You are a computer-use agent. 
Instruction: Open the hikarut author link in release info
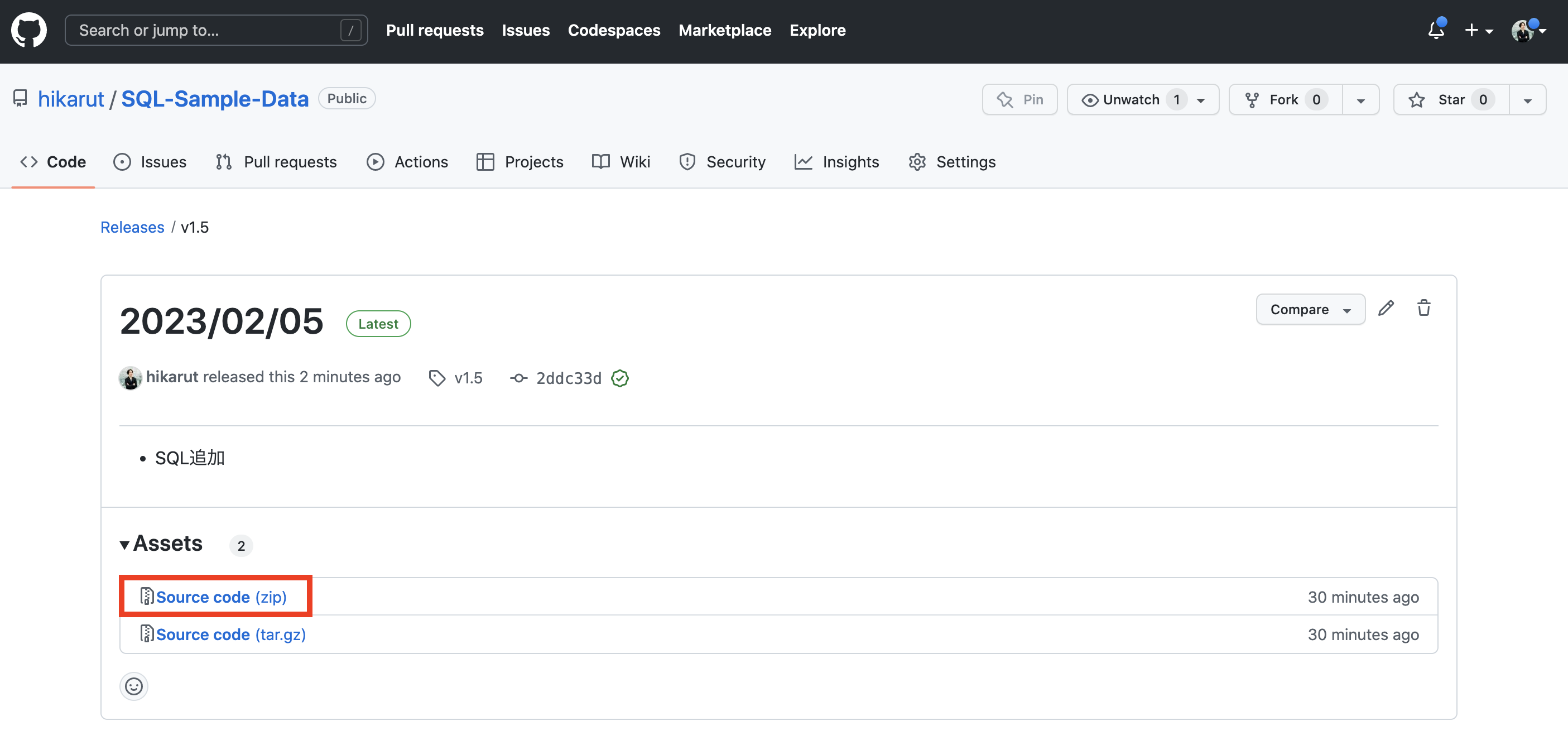(172, 377)
